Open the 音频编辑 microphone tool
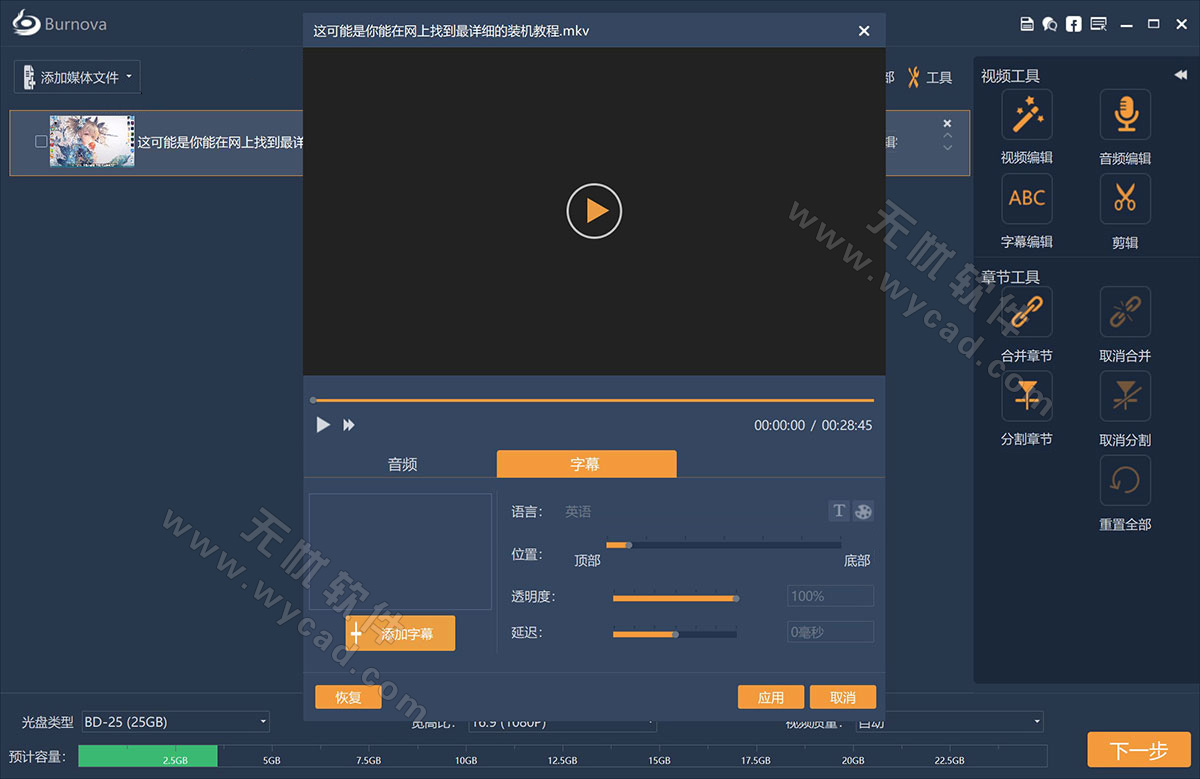This screenshot has height=779, width=1200. [1124, 114]
